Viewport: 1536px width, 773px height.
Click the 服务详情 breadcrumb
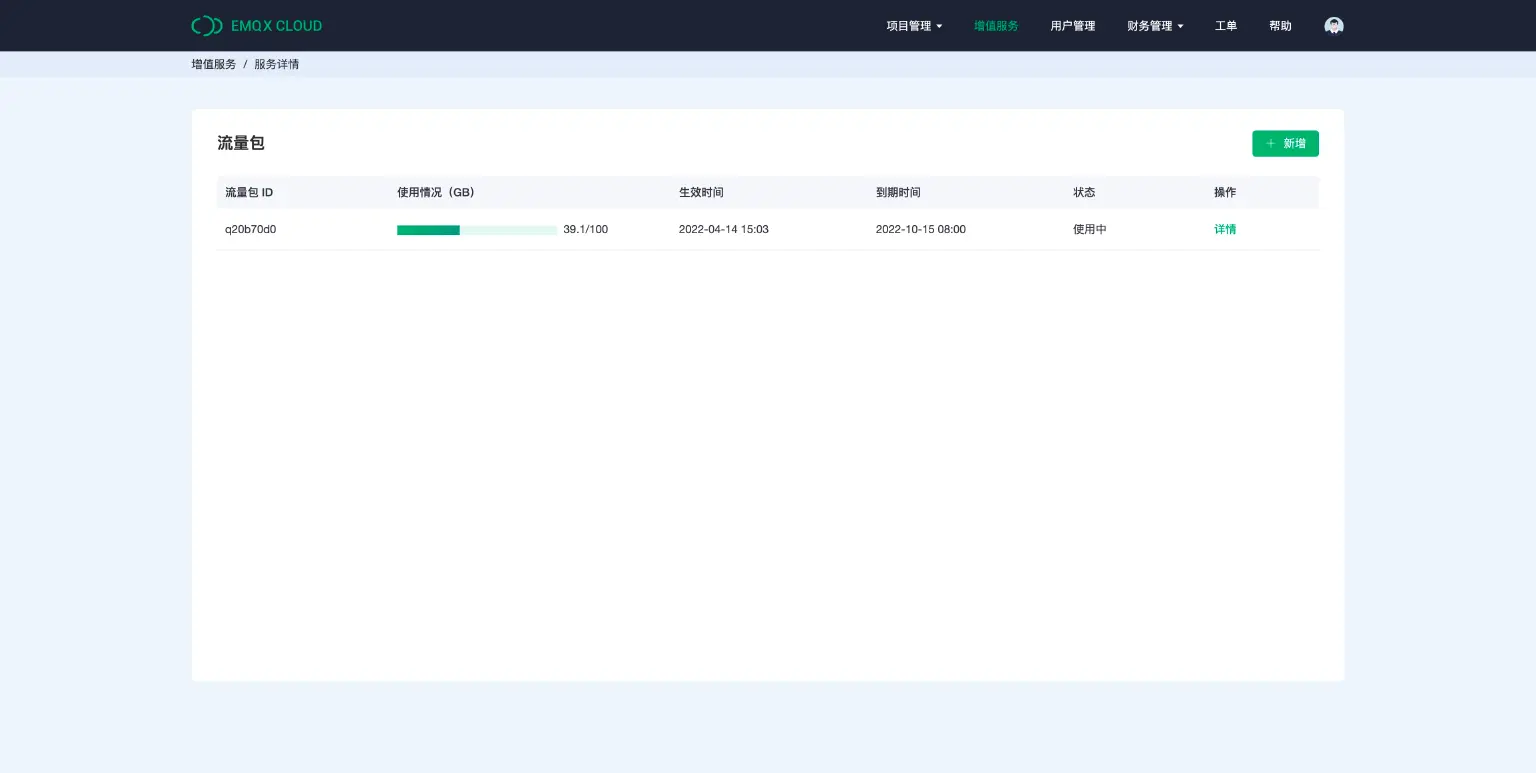tap(276, 64)
